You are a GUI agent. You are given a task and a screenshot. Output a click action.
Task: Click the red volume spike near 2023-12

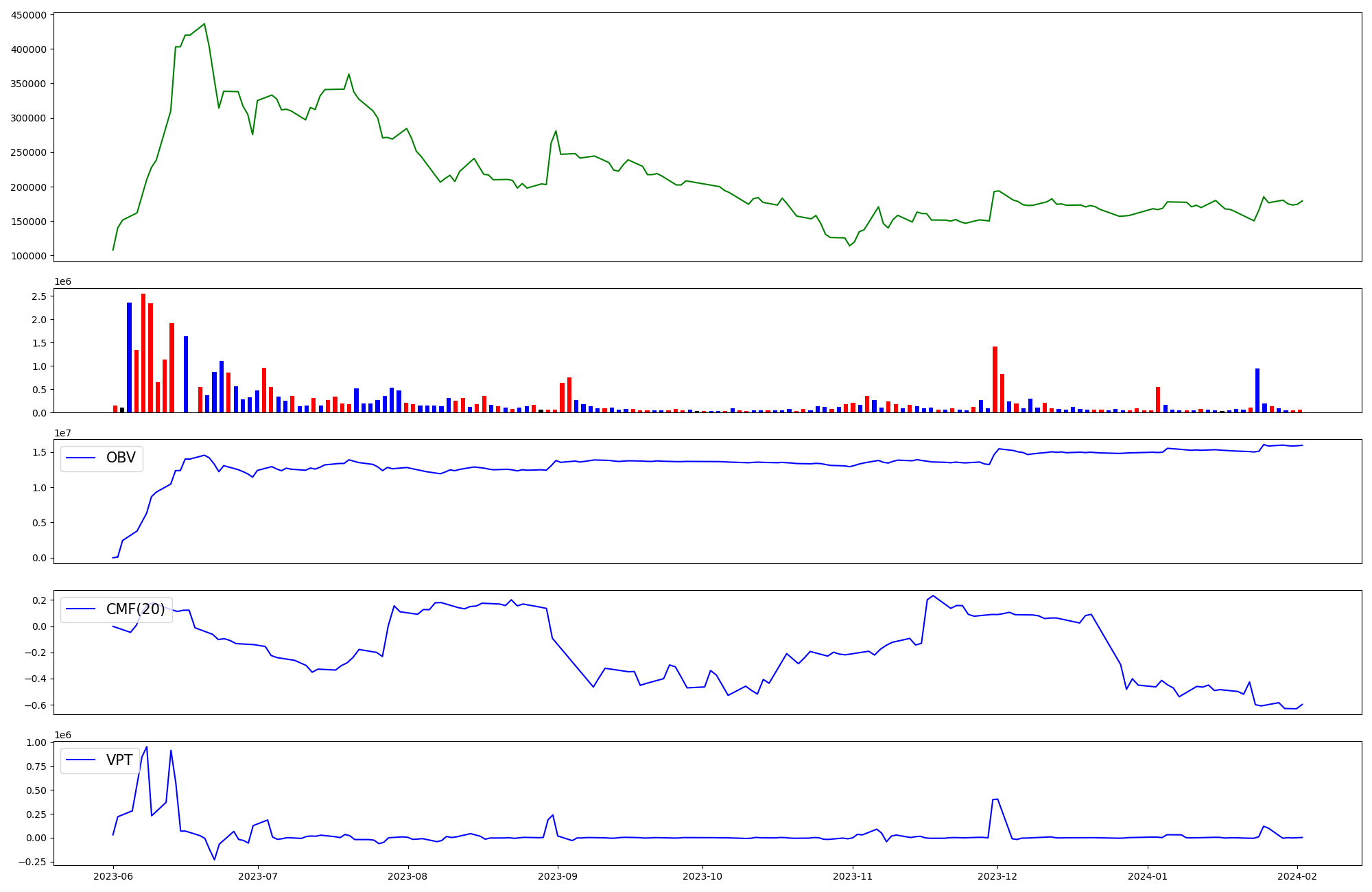(995, 379)
